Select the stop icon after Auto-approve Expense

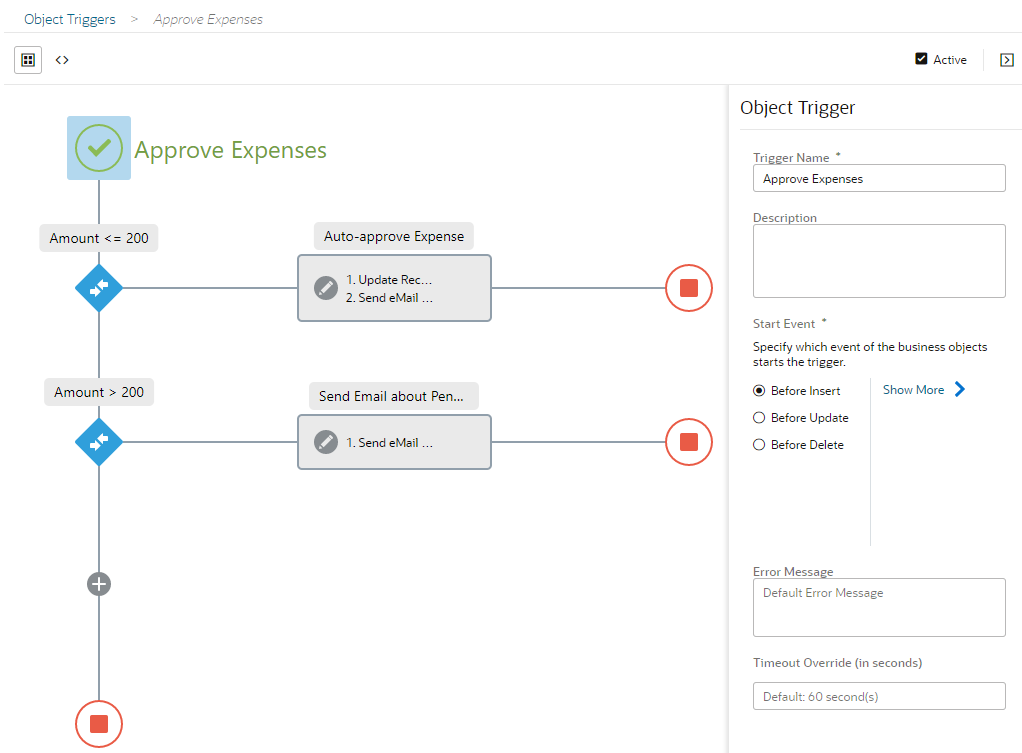(x=689, y=288)
